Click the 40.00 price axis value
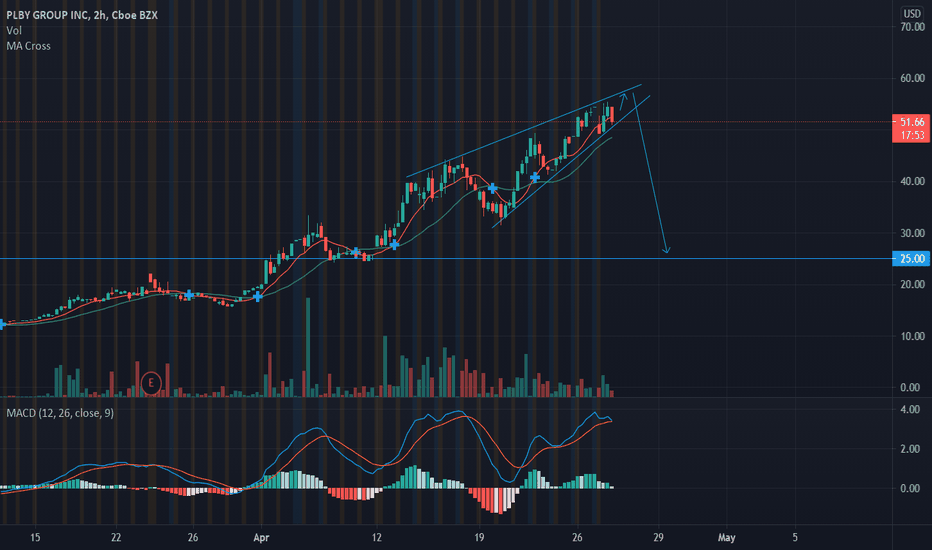The width and height of the screenshot is (932, 550). (x=912, y=181)
